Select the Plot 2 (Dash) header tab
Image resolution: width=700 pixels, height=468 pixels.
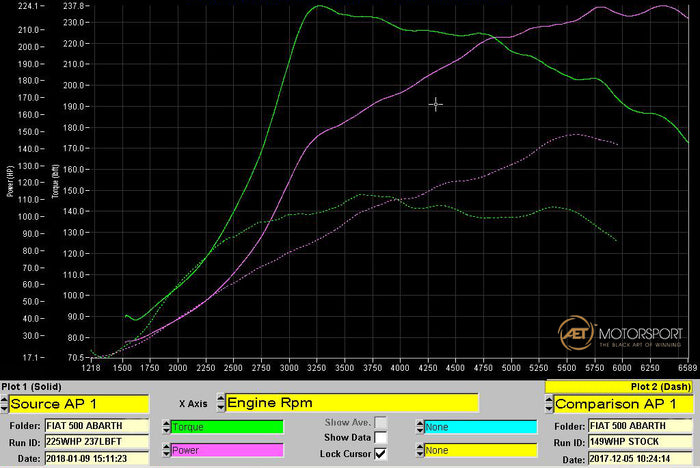(x=620, y=386)
